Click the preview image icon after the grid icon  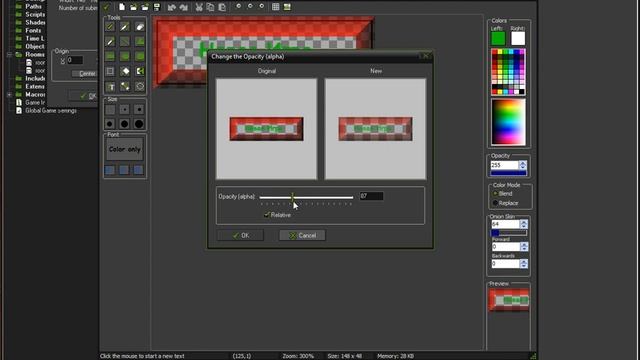(287, 7)
